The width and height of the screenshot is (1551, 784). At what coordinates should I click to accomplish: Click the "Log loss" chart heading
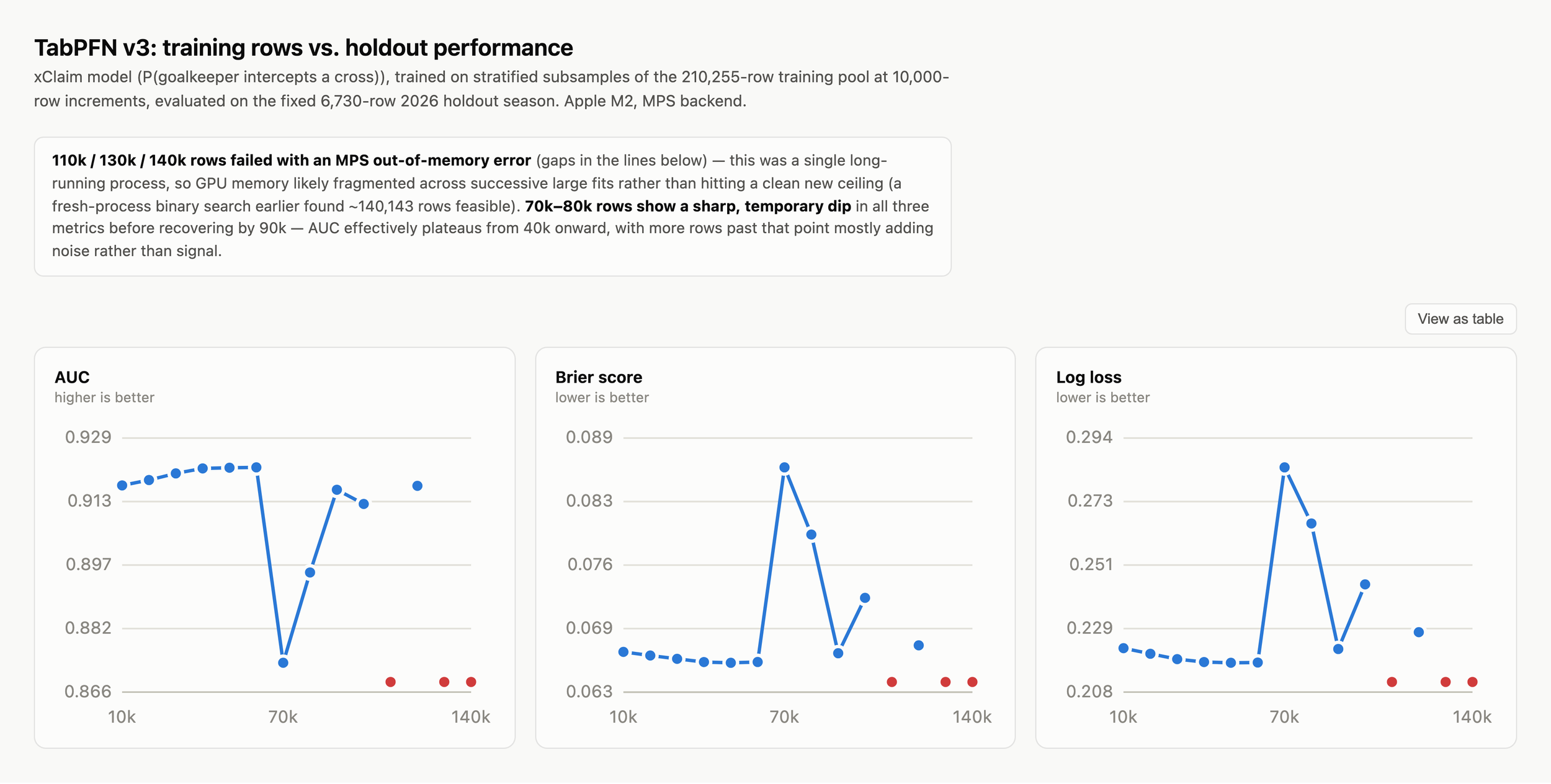click(x=1089, y=377)
